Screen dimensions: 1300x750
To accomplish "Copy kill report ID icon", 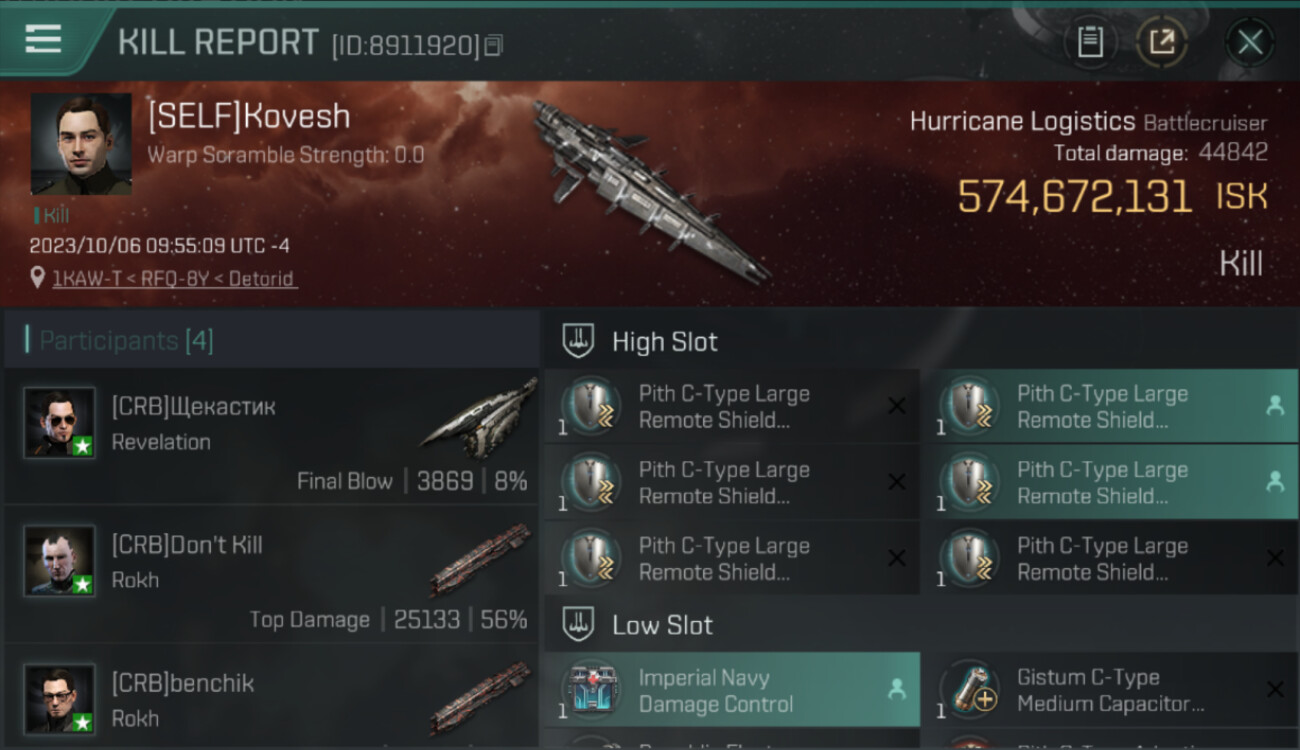I will pyautogui.click(x=493, y=45).
